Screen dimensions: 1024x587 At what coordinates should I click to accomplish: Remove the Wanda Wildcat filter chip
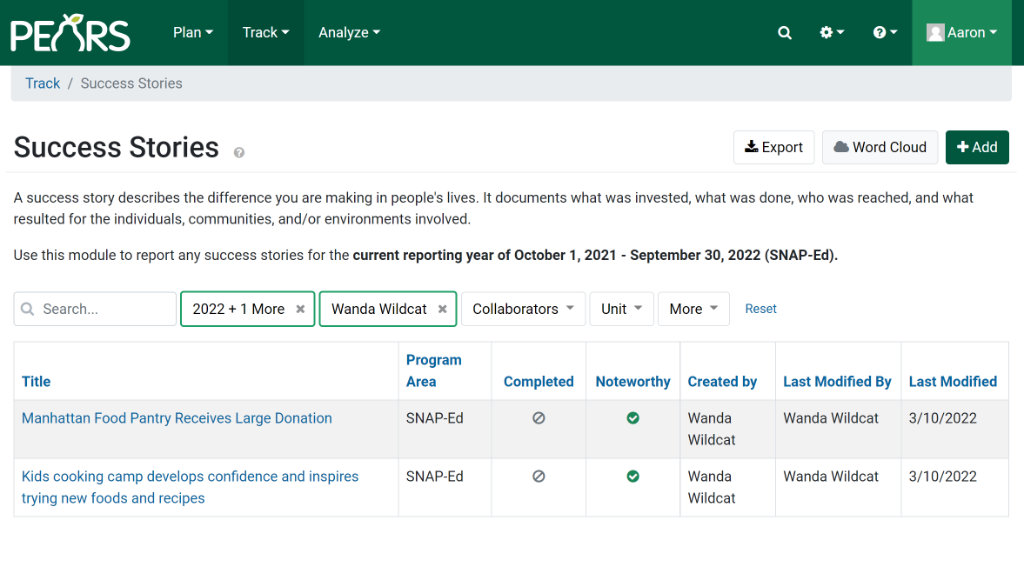[x=442, y=309]
